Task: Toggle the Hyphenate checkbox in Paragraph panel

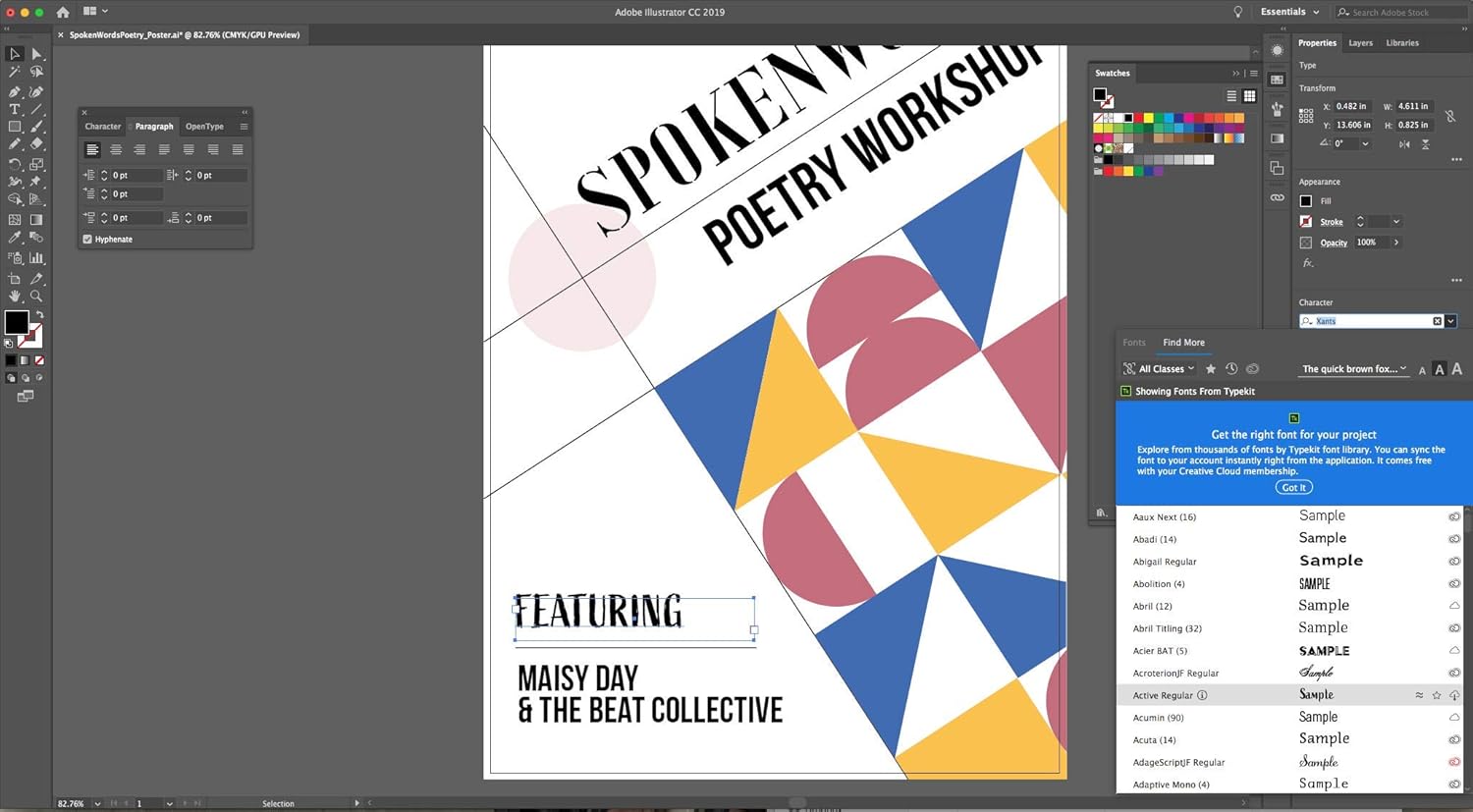Action: 86,239
